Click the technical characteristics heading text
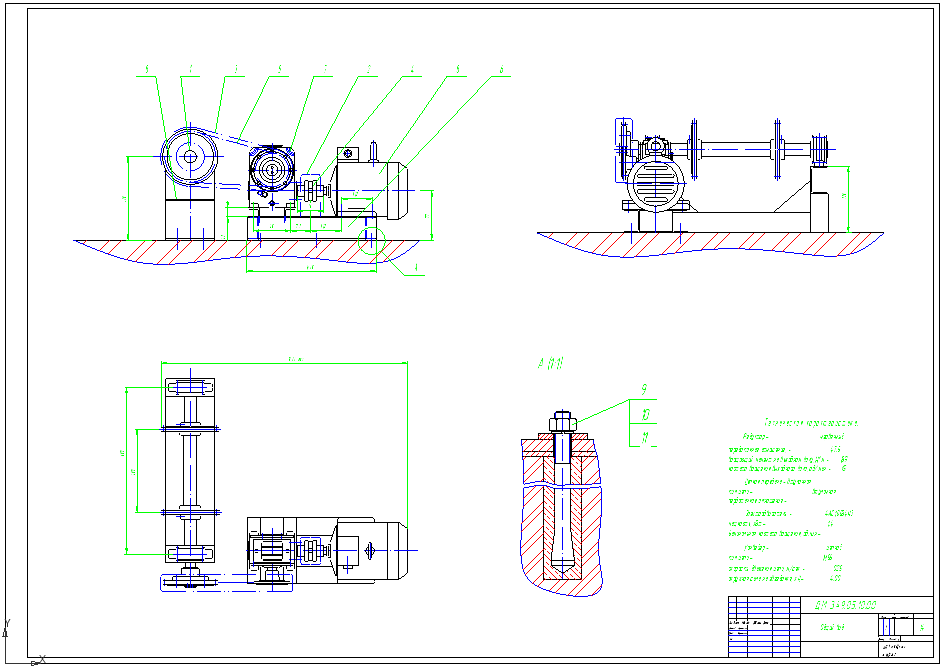The height and width of the screenshot is (666, 941). coord(811,423)
